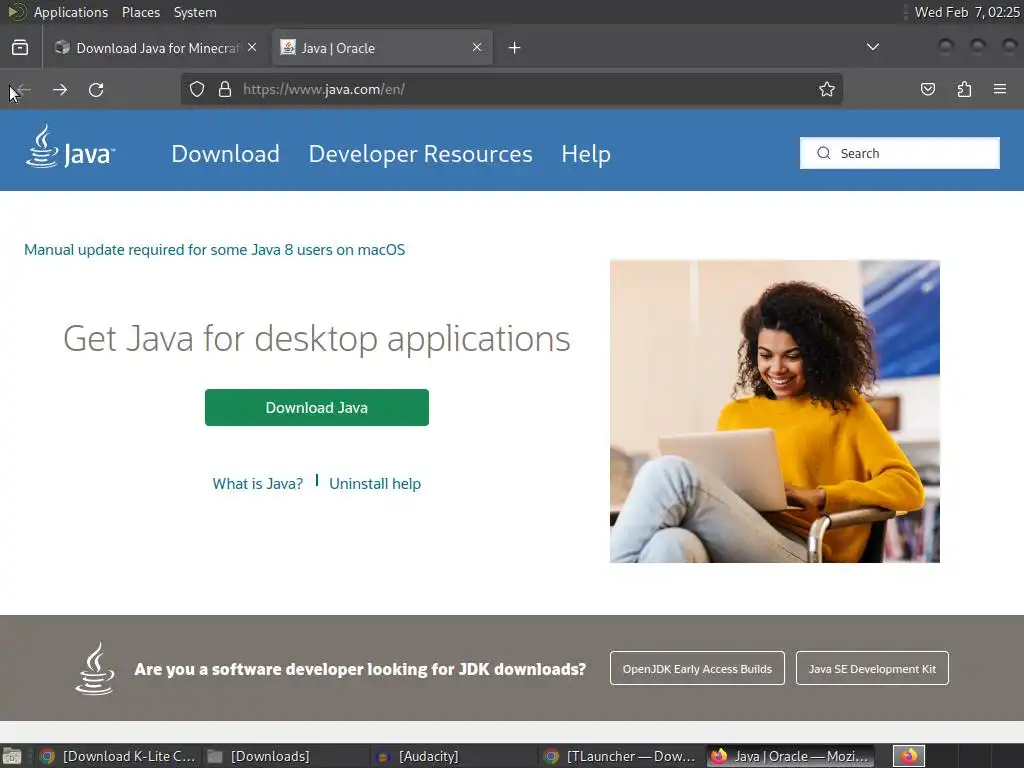Open the tracking protection shield icon
The height and width of the screenshot is (768, 1024).
pyautogui.click(x=197, y=89)
